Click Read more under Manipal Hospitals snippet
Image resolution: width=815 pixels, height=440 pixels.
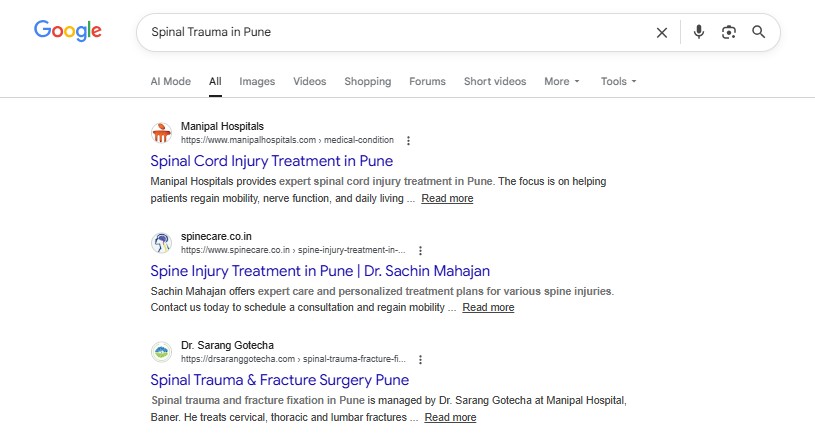447,198
